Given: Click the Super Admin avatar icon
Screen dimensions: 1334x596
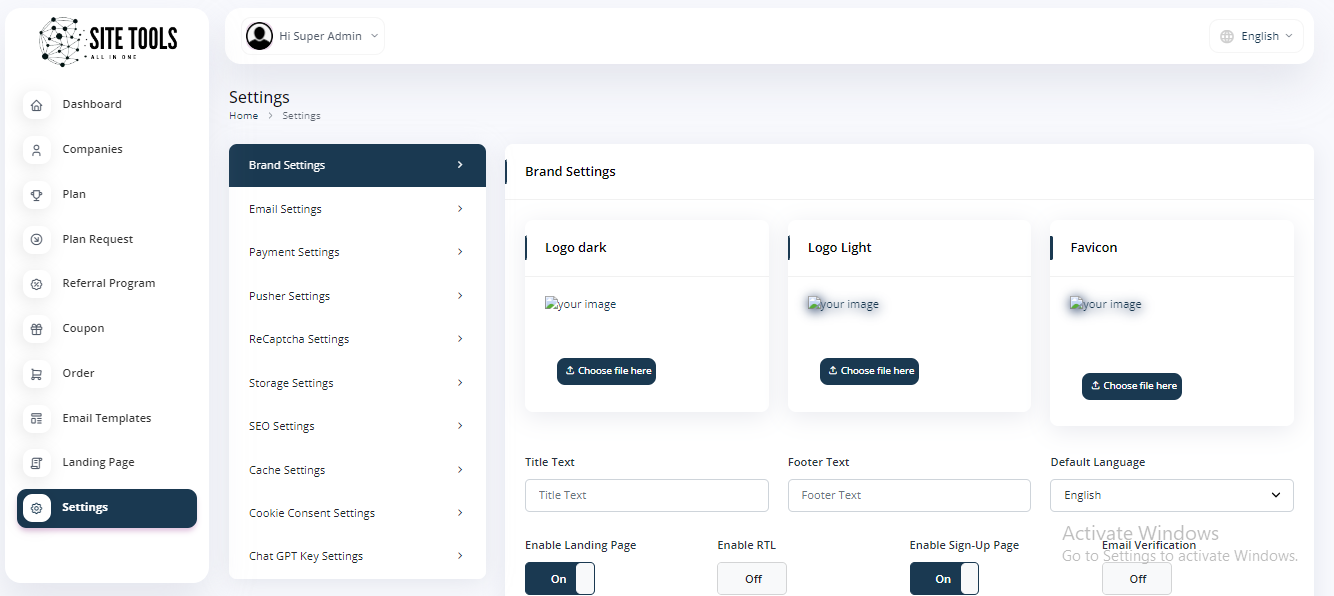Looking at the screenshot, I should click(x=259, y=36).
